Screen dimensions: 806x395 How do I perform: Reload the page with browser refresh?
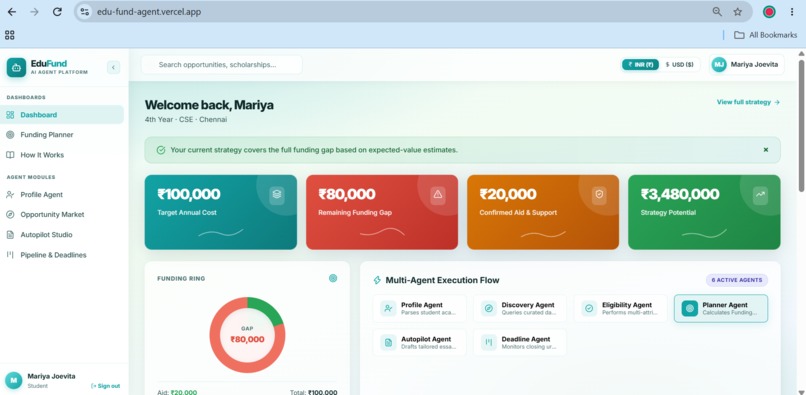coord(57,12)
